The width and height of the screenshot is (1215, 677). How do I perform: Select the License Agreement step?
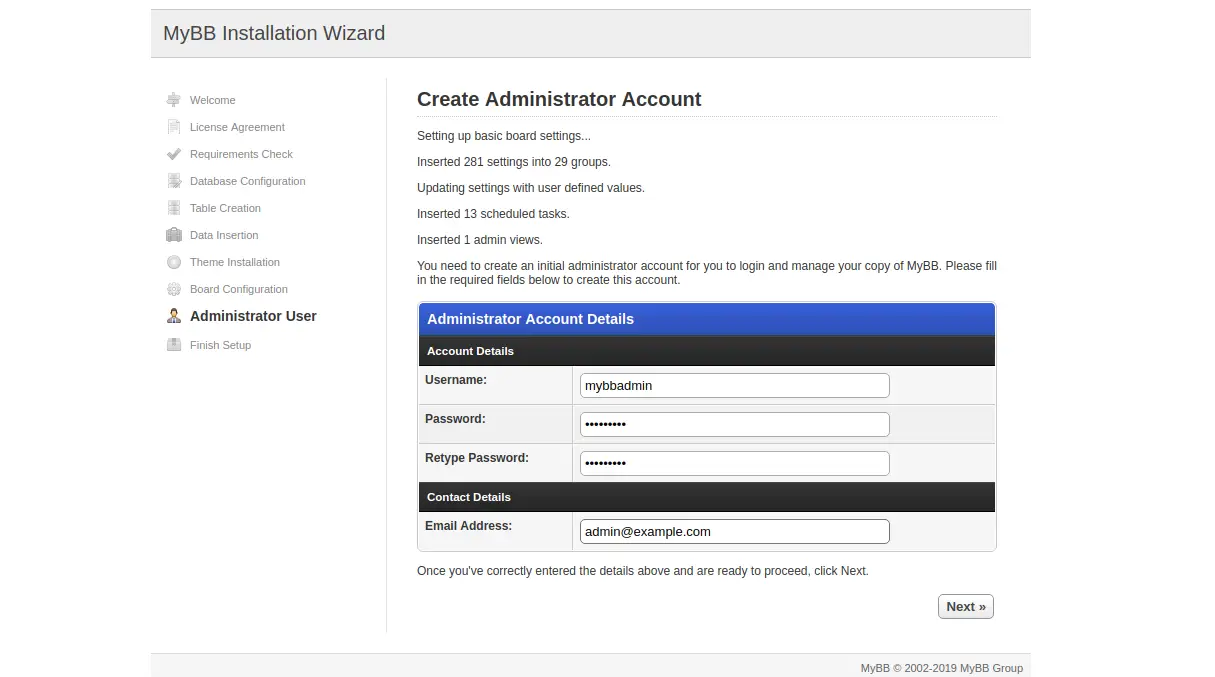[x=237, y=127]
